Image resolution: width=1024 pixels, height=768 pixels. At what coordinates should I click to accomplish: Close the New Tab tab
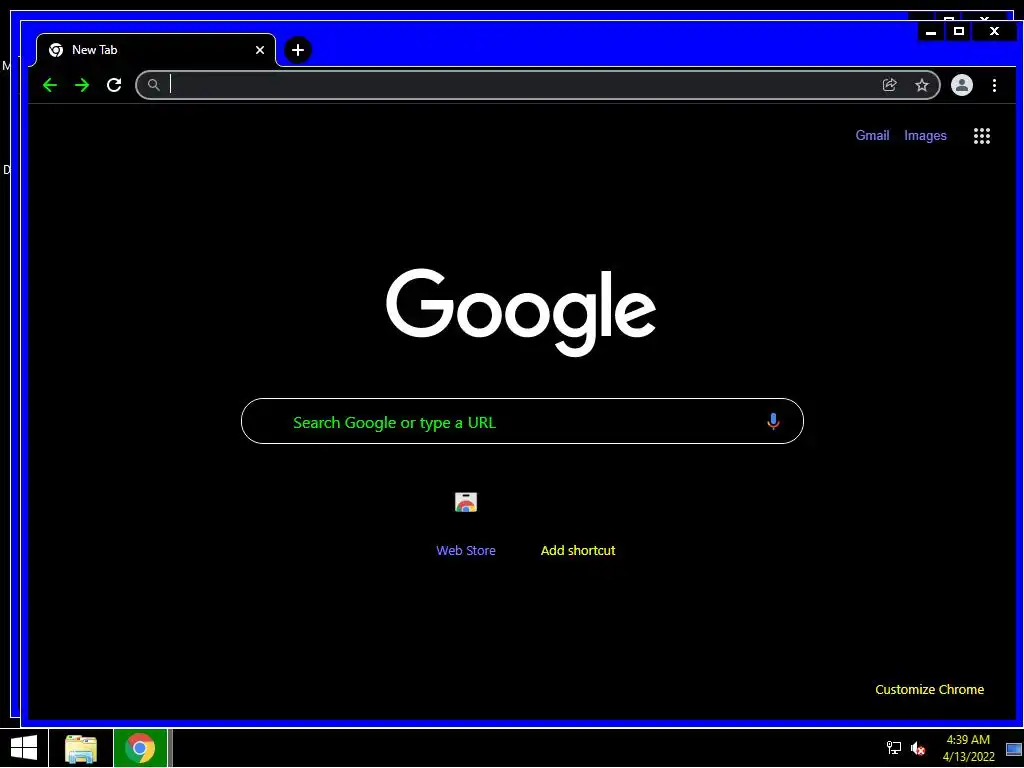tap(260, 50)
